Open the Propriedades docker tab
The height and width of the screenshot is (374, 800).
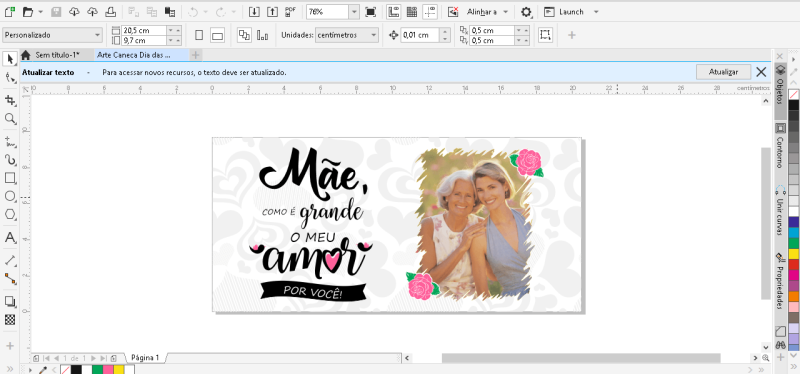tap(780, 281)
